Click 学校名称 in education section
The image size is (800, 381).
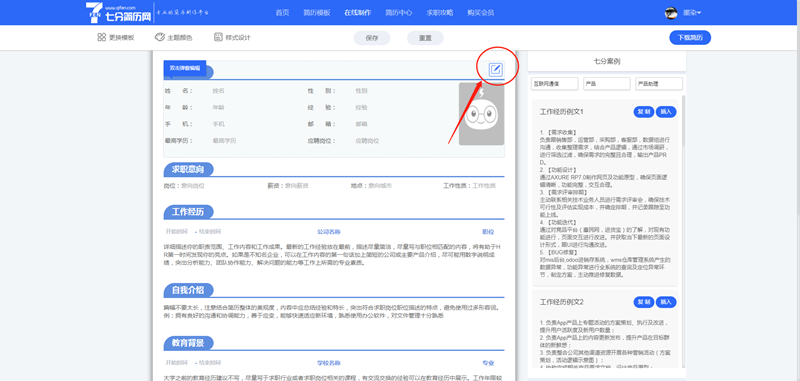click(329, 363)
